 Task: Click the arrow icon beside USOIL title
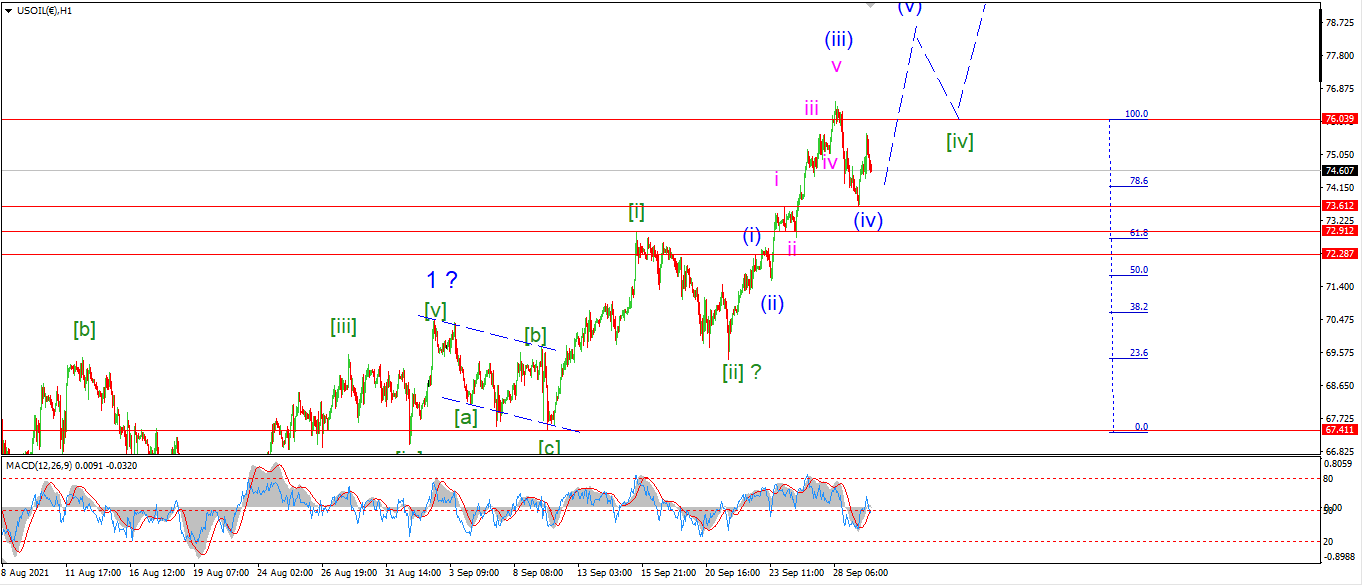[8, 9]
